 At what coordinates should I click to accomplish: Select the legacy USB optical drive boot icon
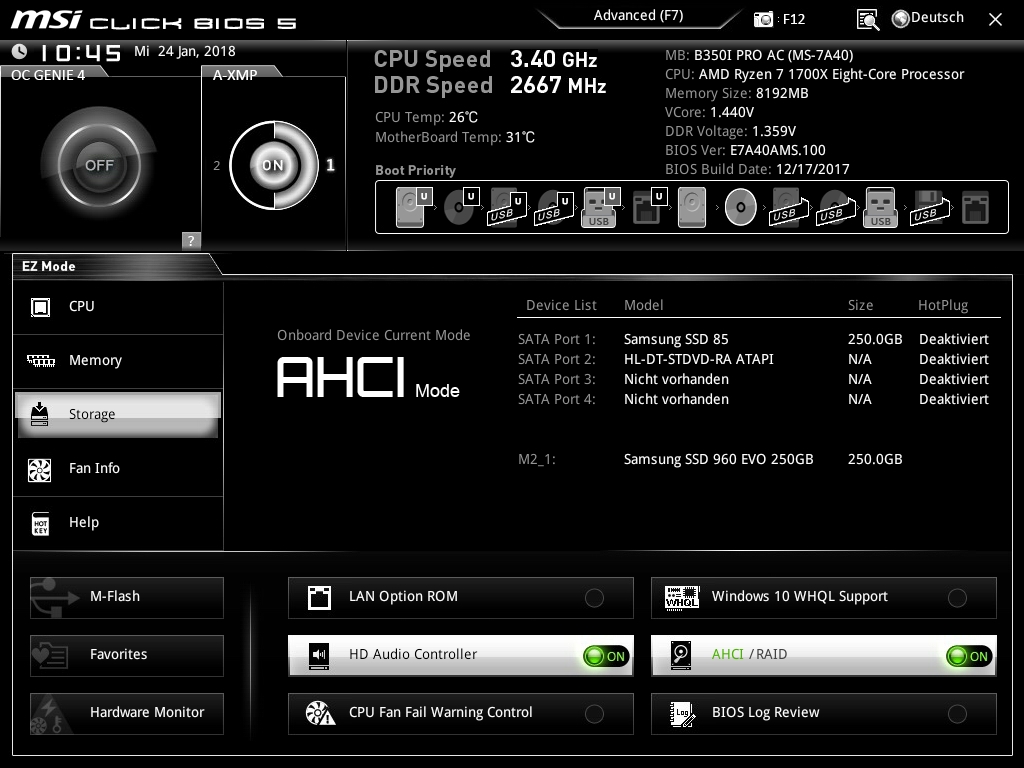836,207
